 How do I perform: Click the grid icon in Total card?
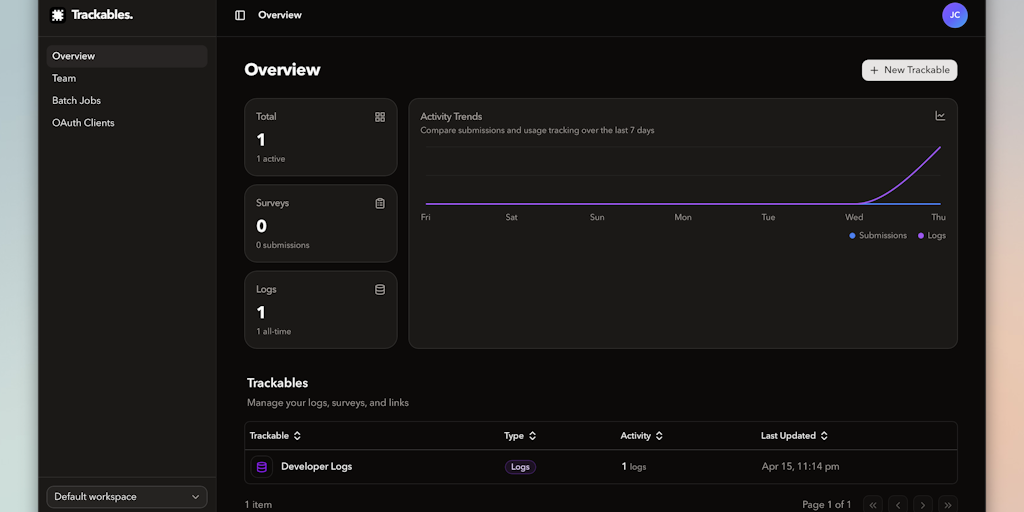[x=380, y=117]
